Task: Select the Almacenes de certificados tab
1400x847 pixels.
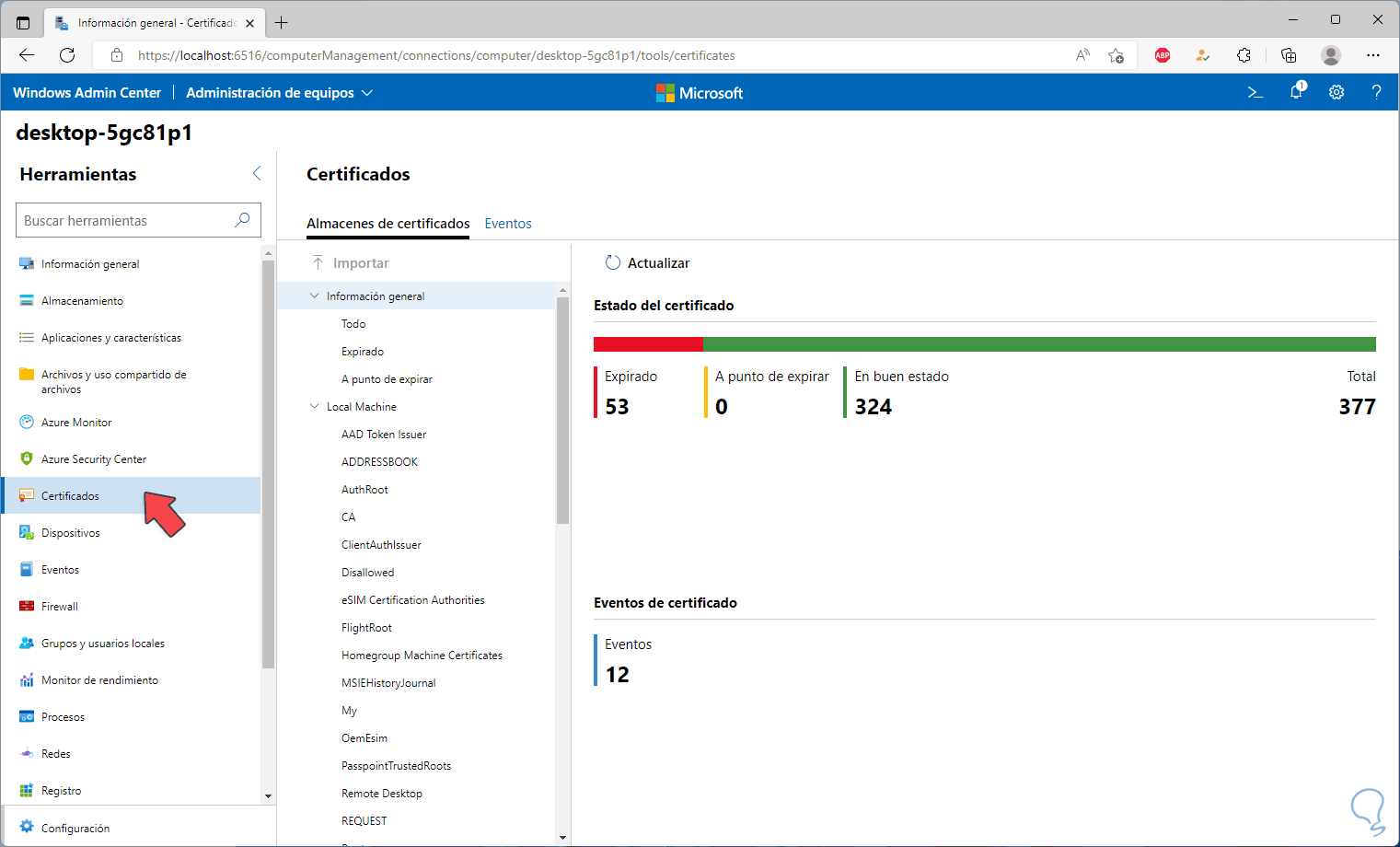Action: (388, 224)
